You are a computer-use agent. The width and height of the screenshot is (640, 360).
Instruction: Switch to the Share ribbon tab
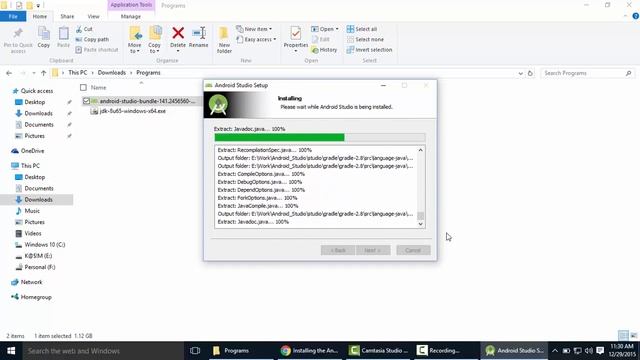pyautogui.click(x=67, y=16)
